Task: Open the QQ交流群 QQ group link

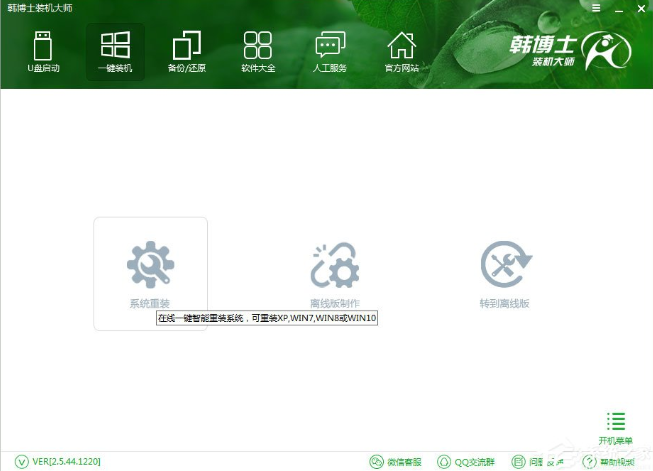Action: 467,462
